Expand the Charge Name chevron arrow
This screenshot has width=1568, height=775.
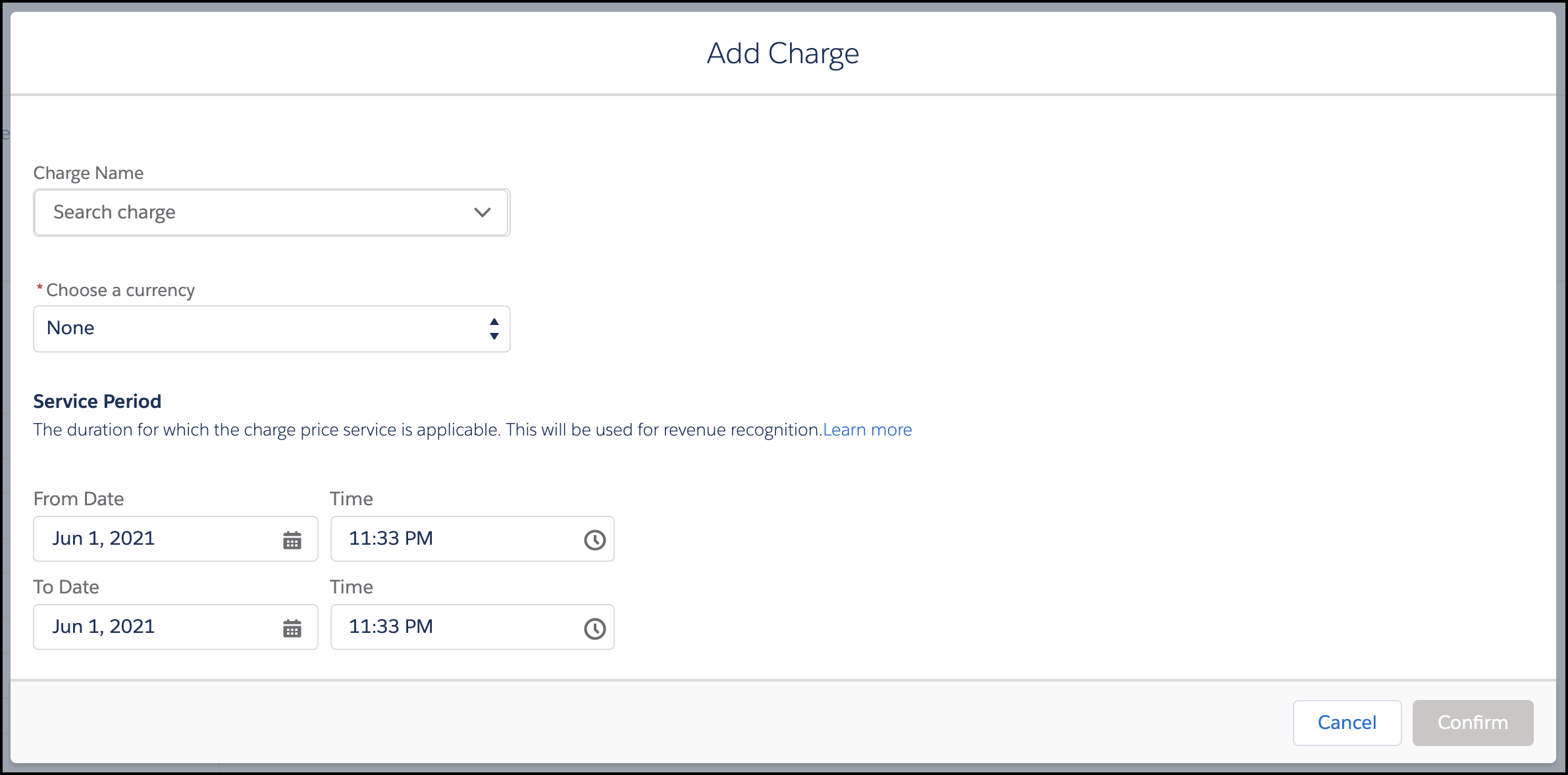point(483,213)
